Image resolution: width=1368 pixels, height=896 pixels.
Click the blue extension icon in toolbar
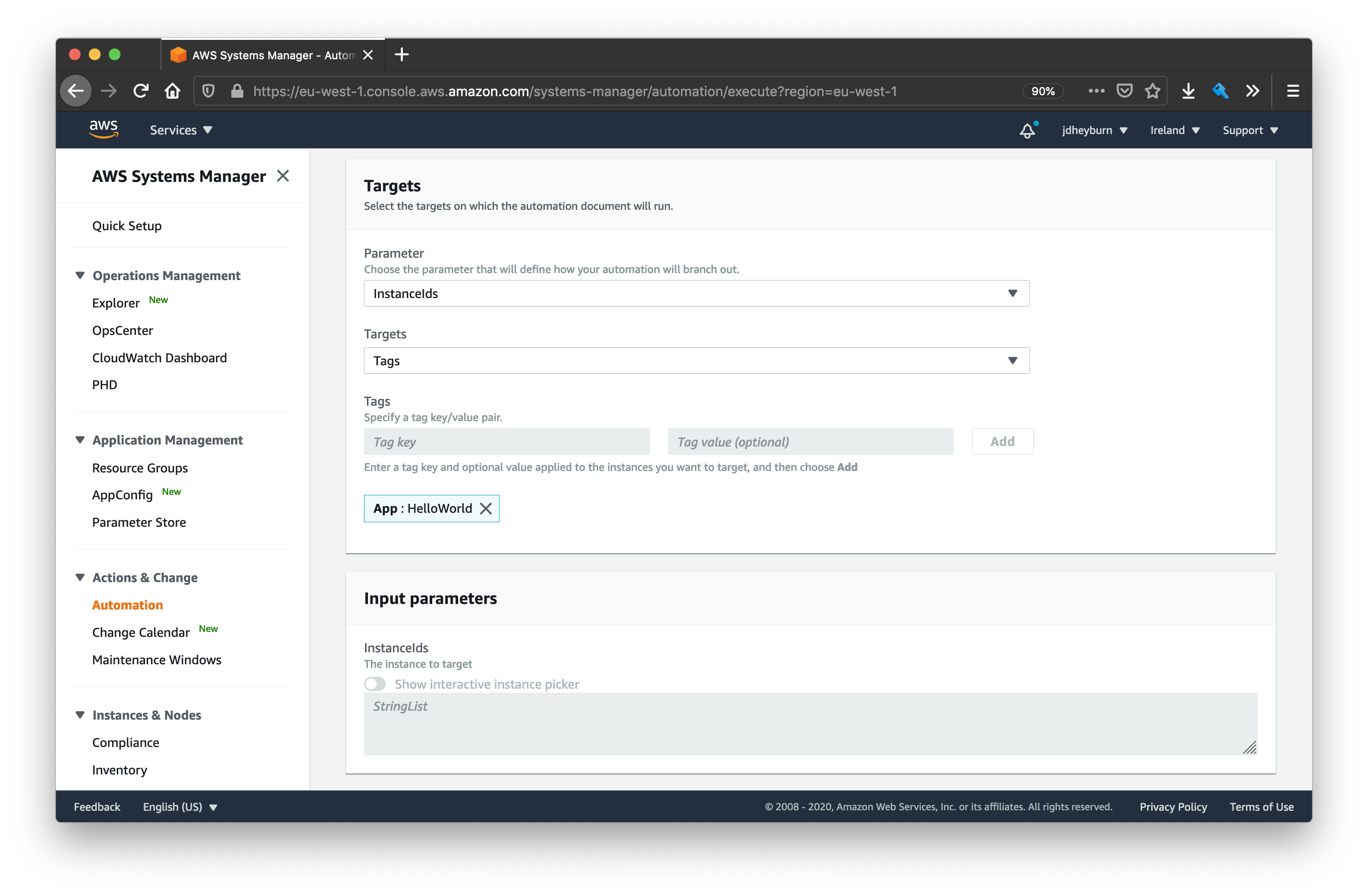[1220, 91]
